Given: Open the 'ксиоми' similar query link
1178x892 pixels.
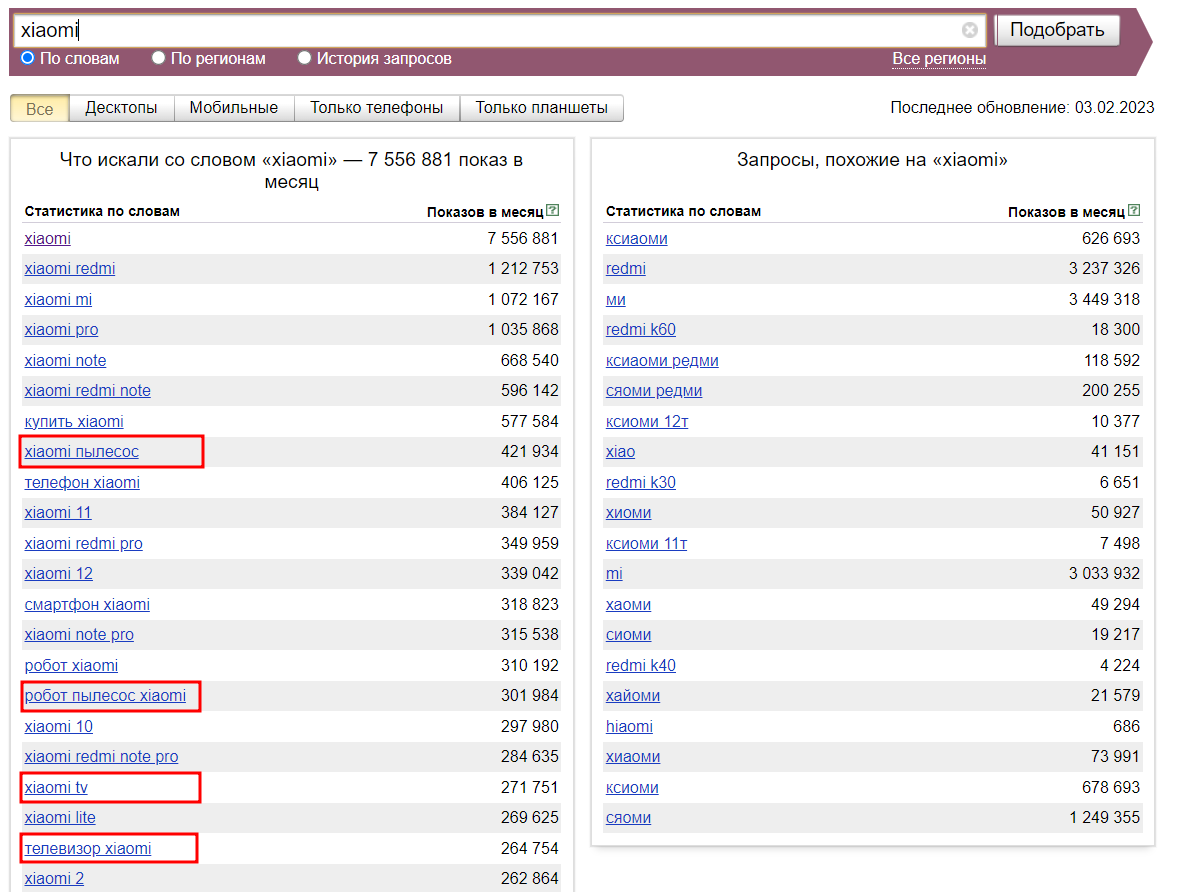Looking at the screenshot, I should [632, 788].
